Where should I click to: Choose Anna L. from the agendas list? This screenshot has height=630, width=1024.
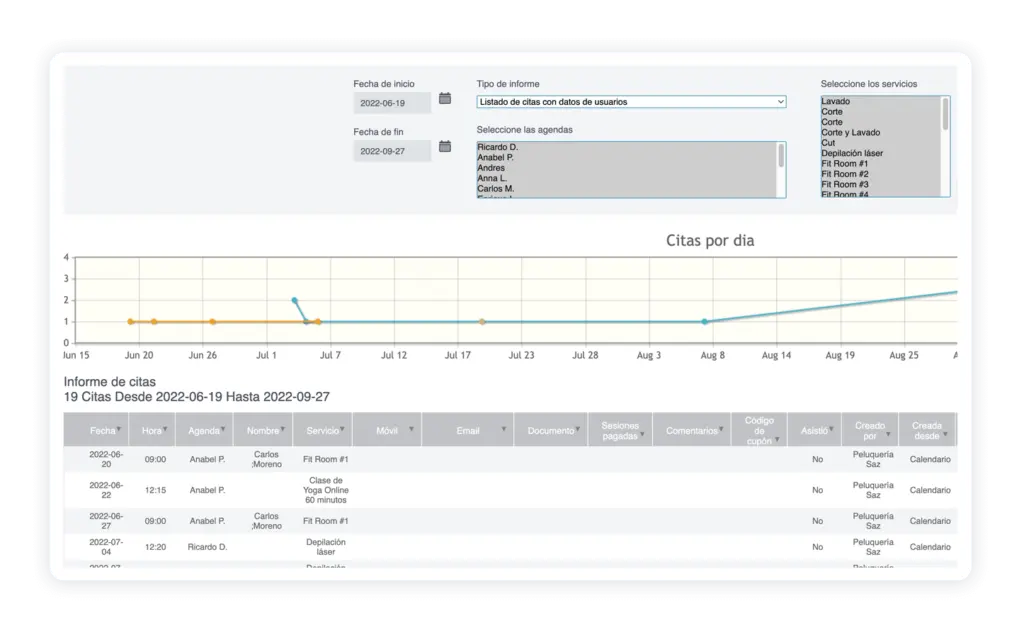[494, 178]
